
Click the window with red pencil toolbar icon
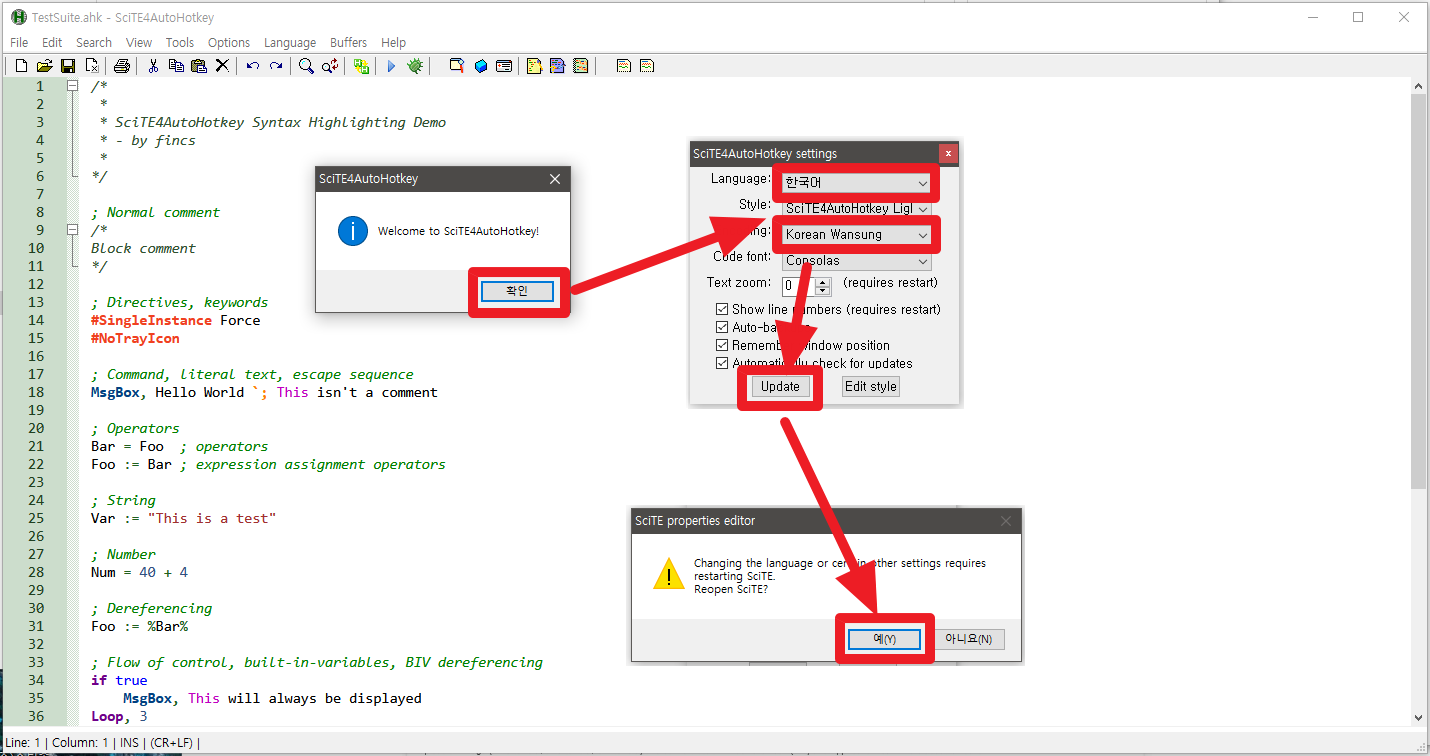pyautogui.click(x=457, y=66)
